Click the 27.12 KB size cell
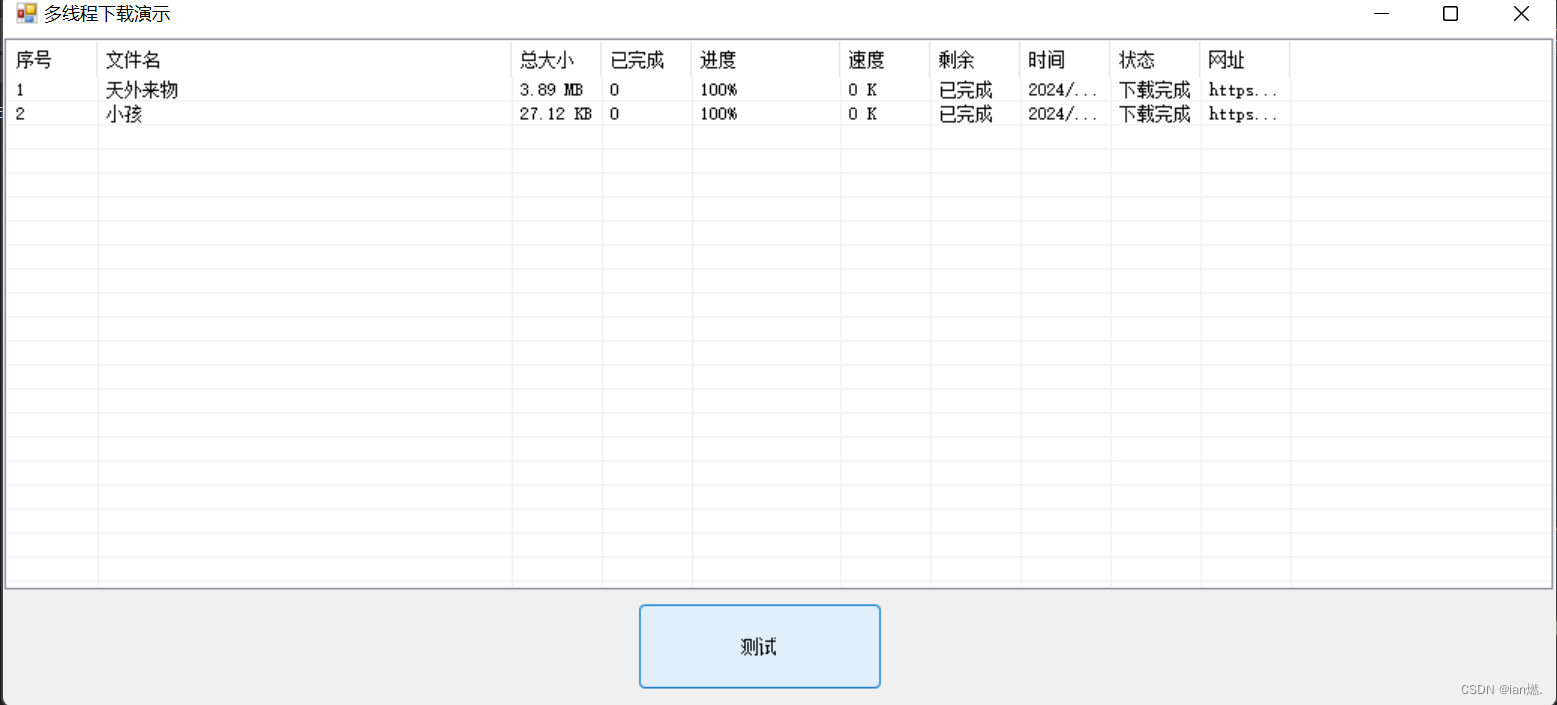Viewport: 1557px width, 705px height. pos(556,114)
